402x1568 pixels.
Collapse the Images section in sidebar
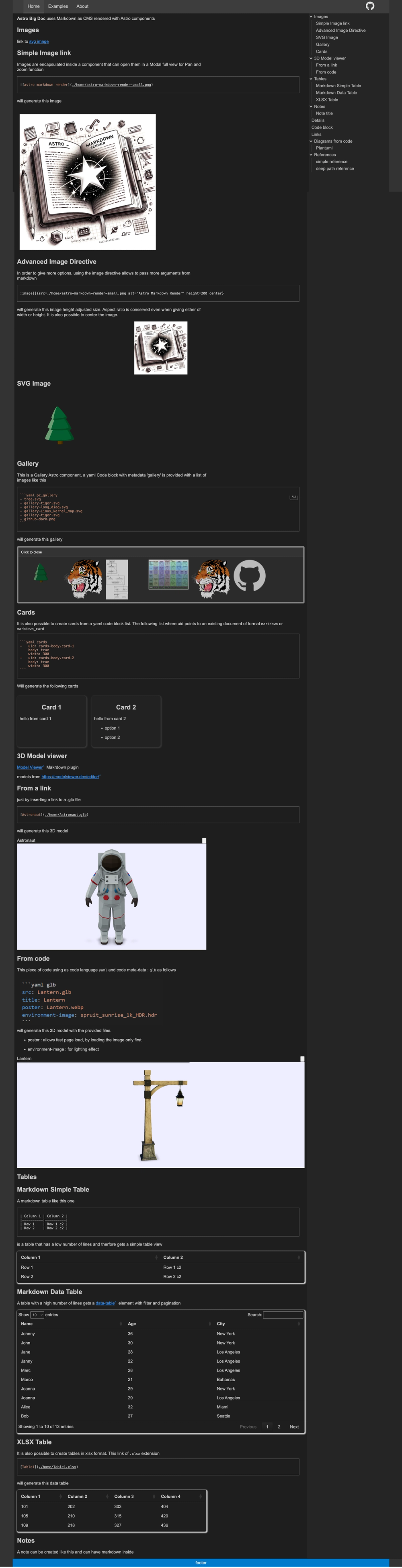[311, 16]
